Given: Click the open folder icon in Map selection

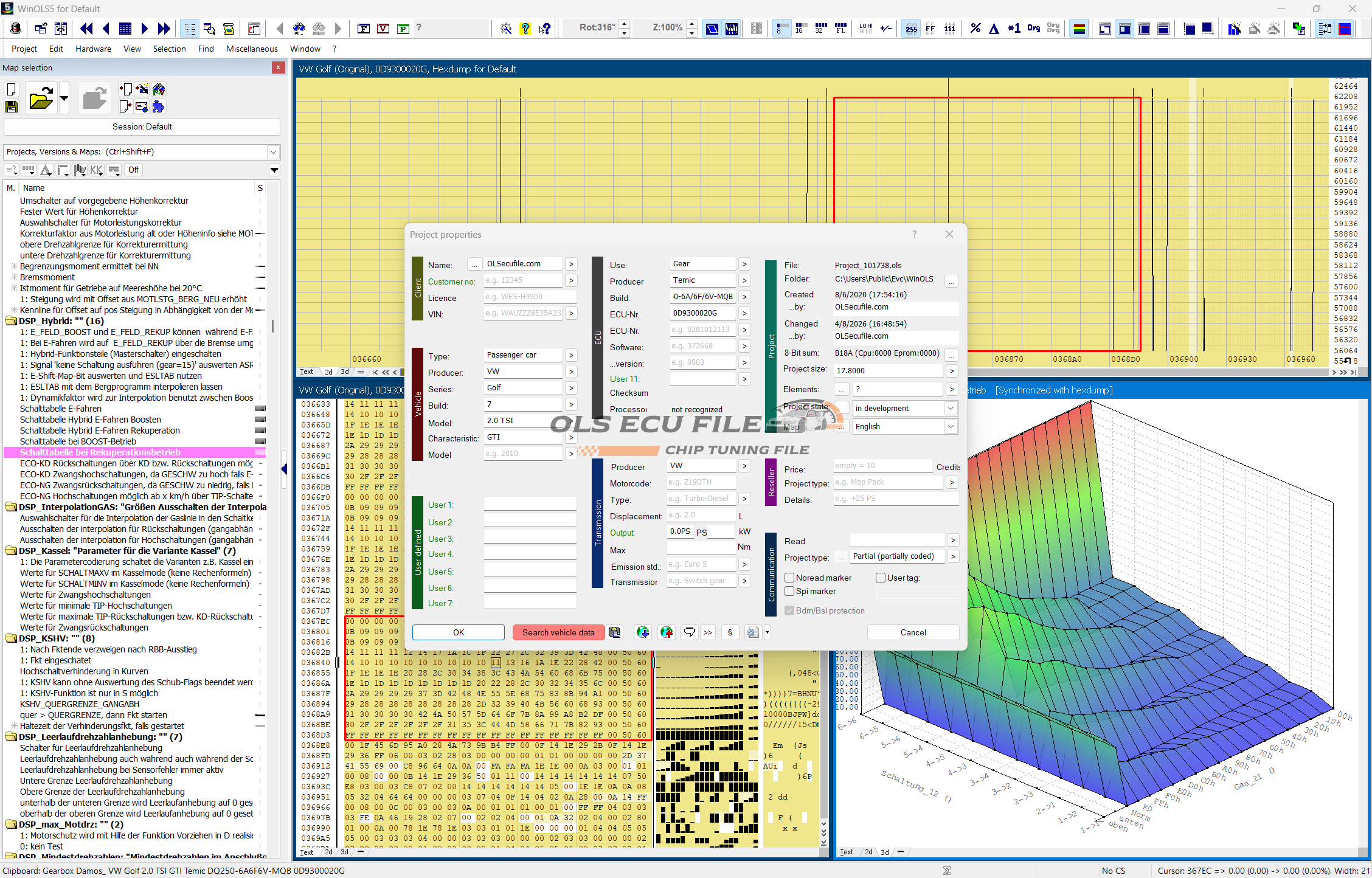Looking at the screenshot, I should (x=41, y=99).
